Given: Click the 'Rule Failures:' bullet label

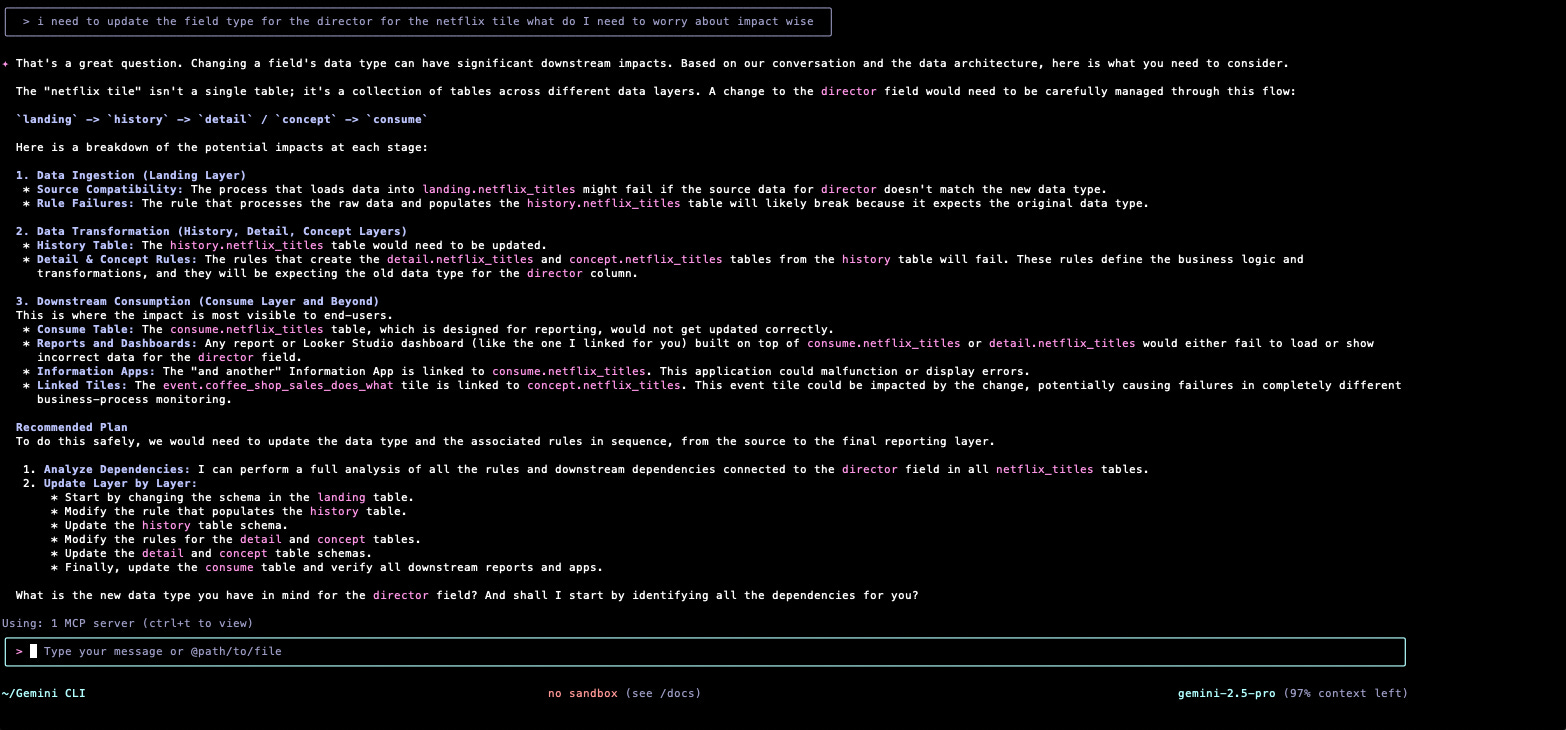Looking at the screenshot, I should point(86,203).
